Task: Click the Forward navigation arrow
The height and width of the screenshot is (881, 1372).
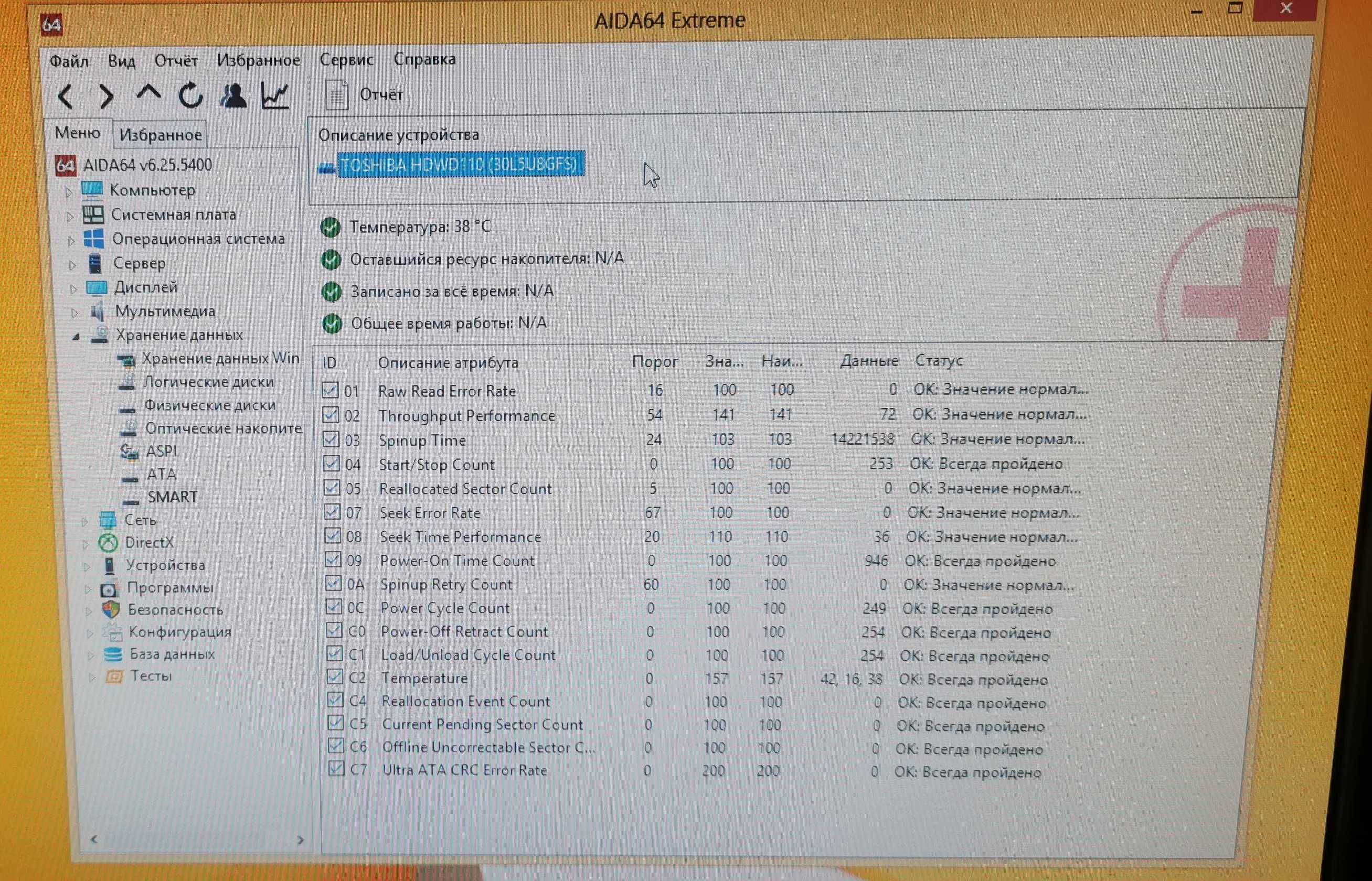Action: pyautogui.click(x=107, y=96)
